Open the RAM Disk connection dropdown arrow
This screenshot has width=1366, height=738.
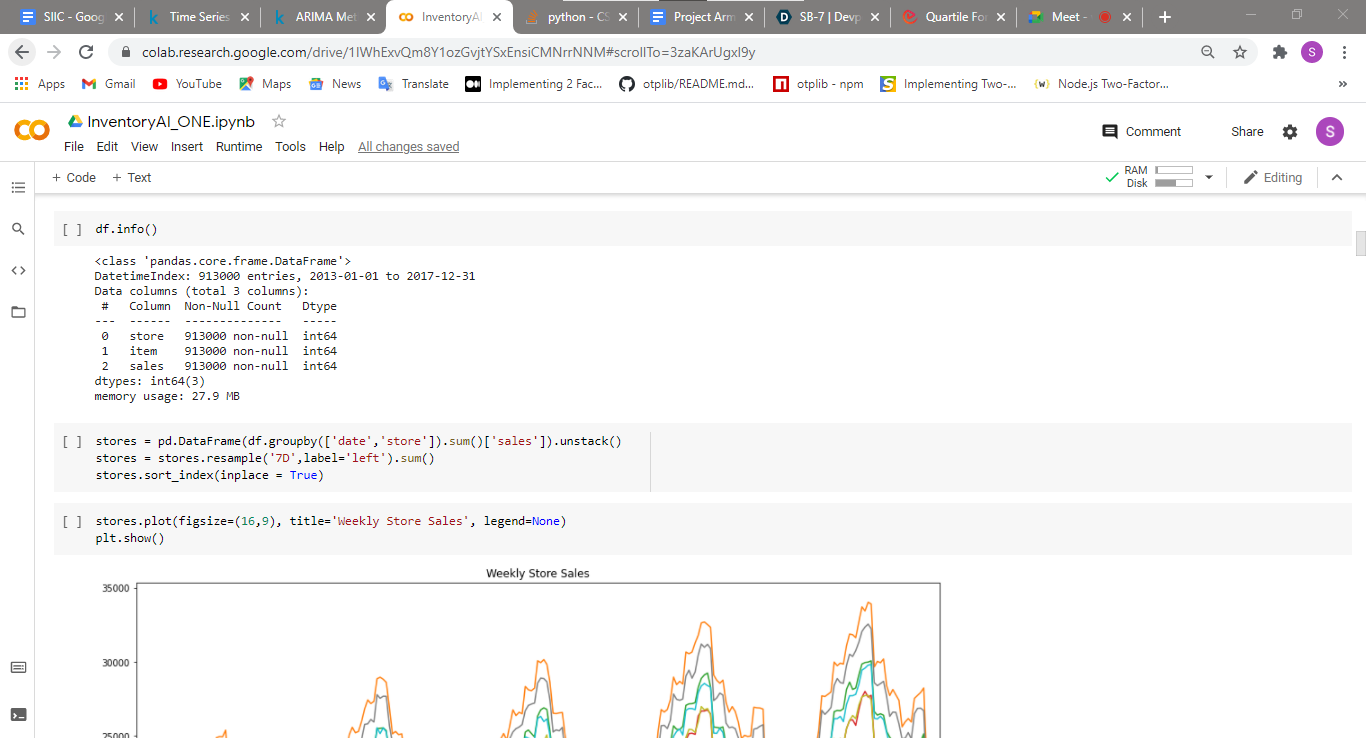pos(1208,177)
